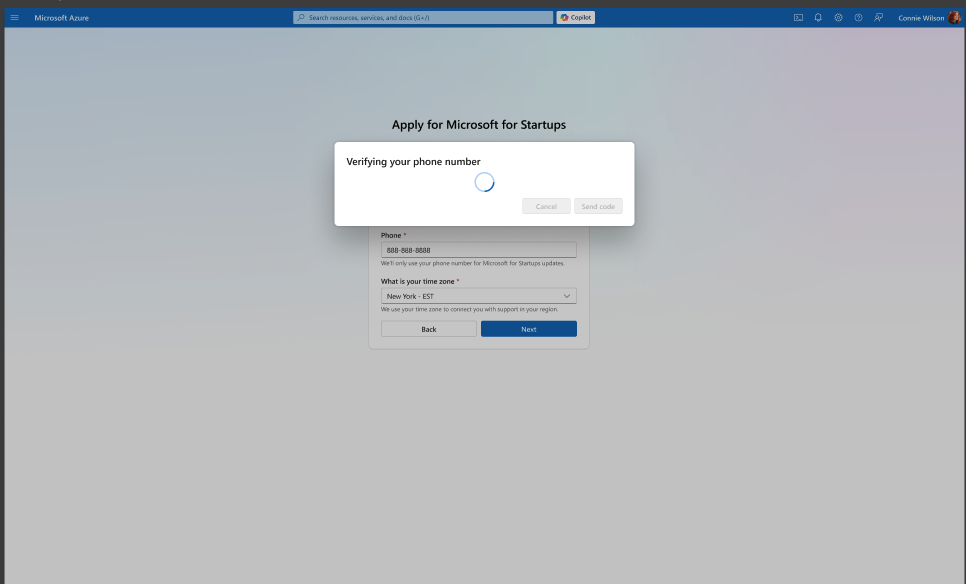966x584 pixels.
Task: Click Send code in the dialog
Action: click(598, 206)
